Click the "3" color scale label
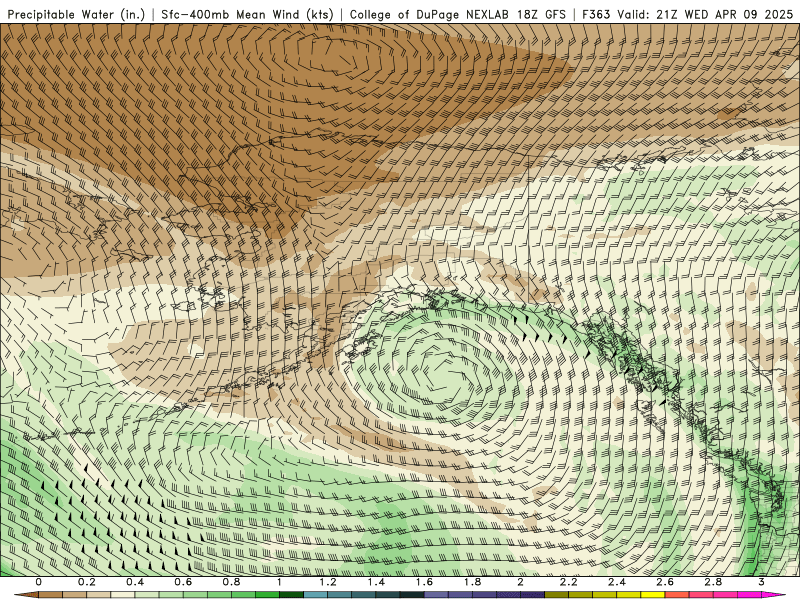Screen dimensions: 800x600 tap(761, 582)
